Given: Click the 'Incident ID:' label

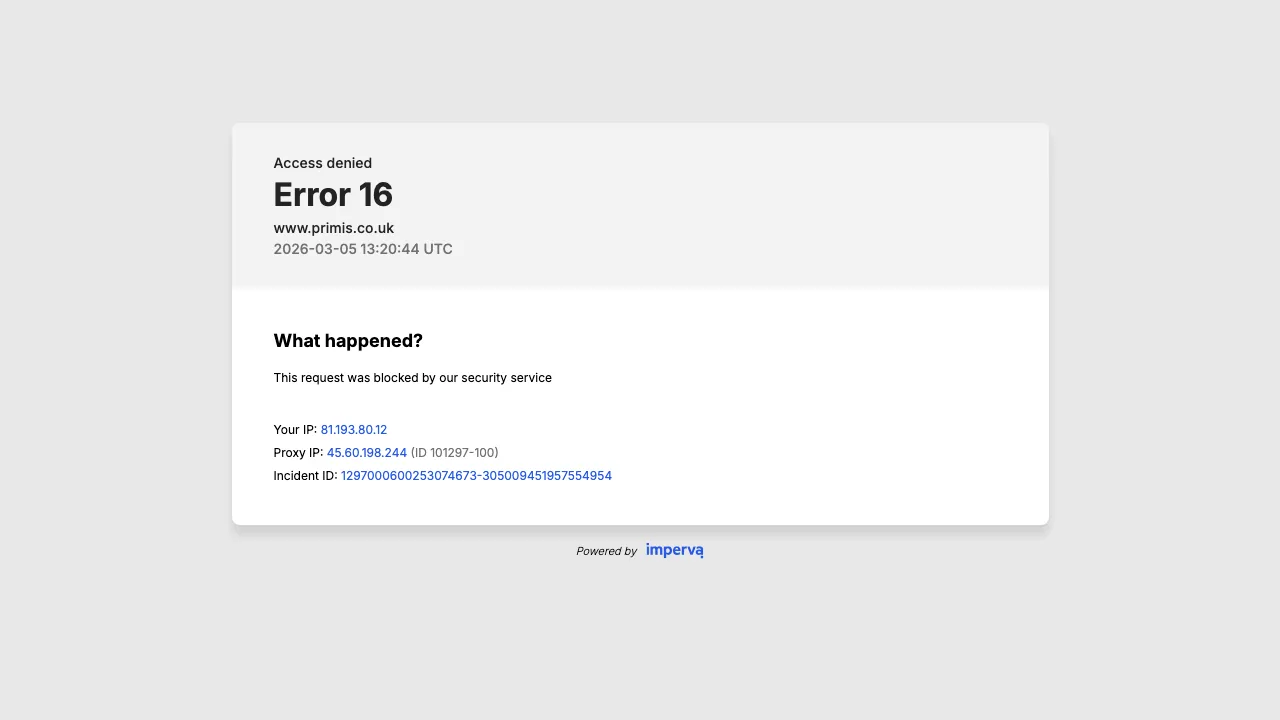Looking at the screenshot, I should click(305, 476).
